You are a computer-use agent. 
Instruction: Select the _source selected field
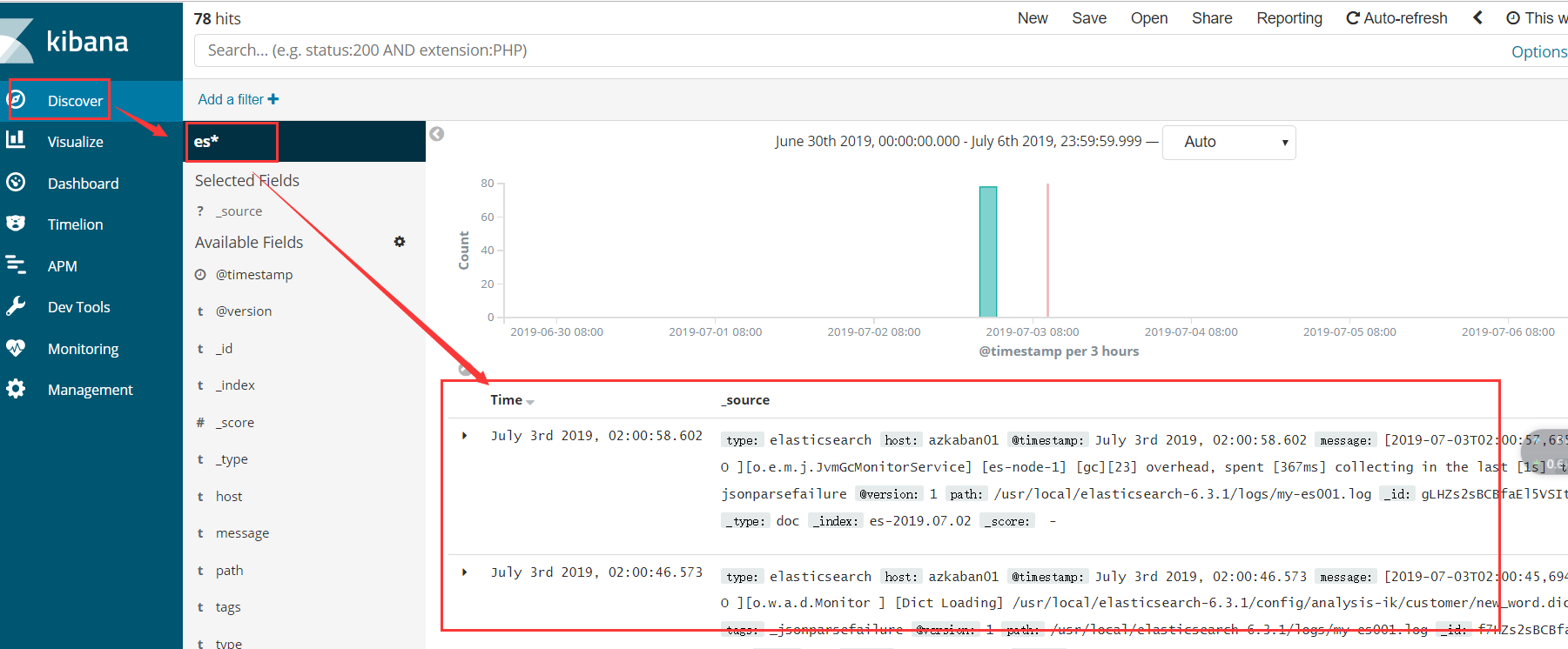pos(239,211)
